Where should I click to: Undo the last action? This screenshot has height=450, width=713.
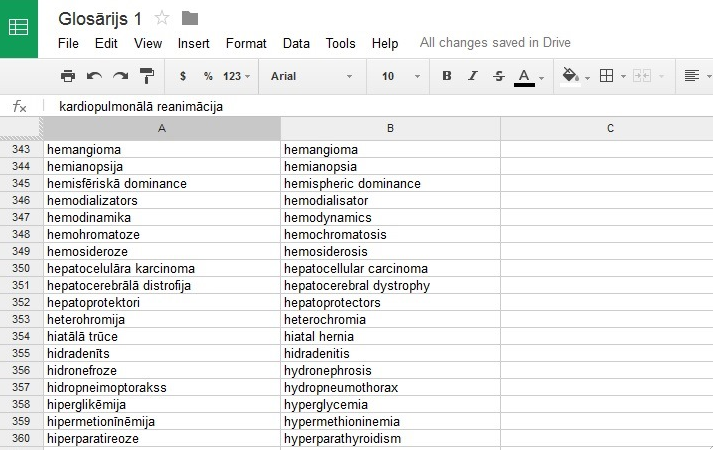(x=94, y=76)
